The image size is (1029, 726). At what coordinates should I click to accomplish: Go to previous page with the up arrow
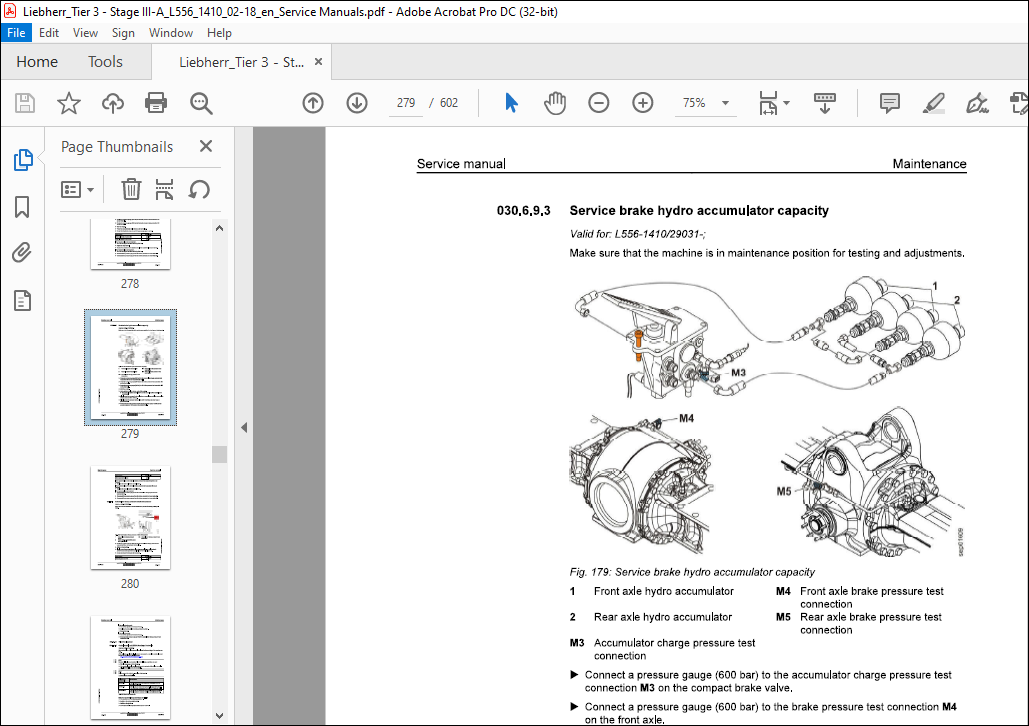click(313, 103)
